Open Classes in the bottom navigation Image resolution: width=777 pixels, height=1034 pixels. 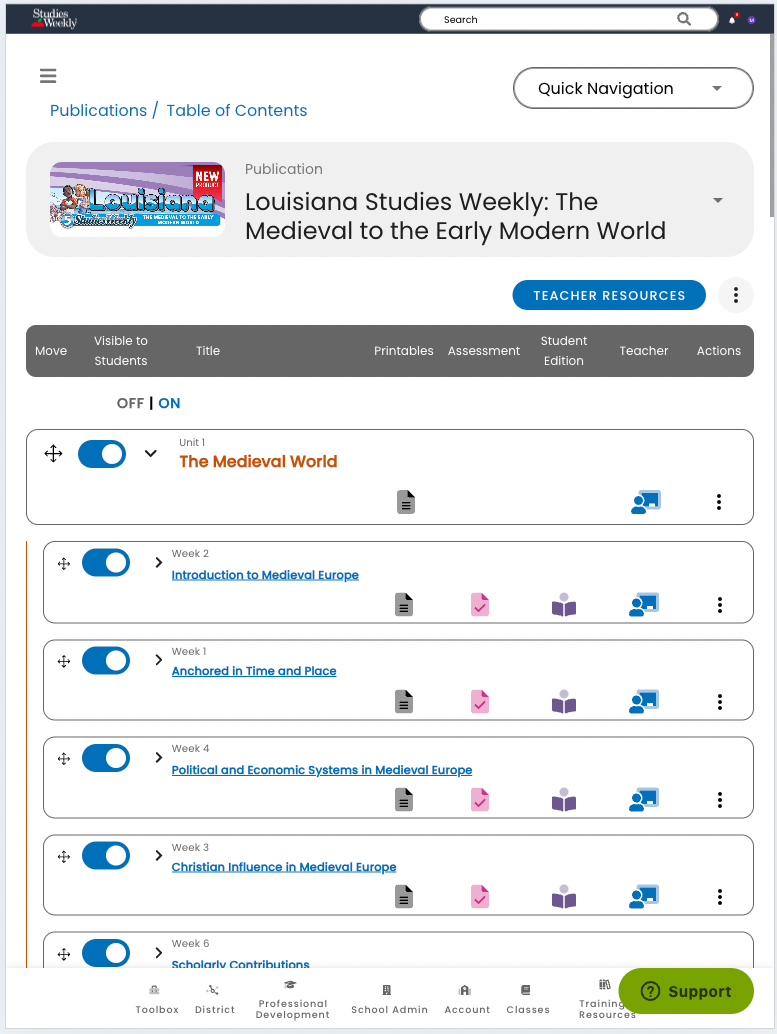pyautogui.click(x=528, y=999)
